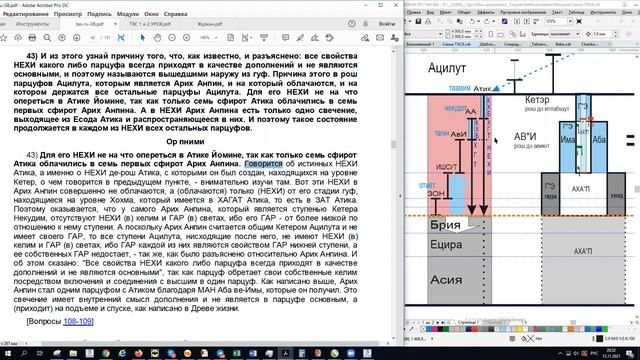The image size is (640, 360).
Task: Save the drawing with CorelDRAW's floppy icon
Action: (419, 21)
